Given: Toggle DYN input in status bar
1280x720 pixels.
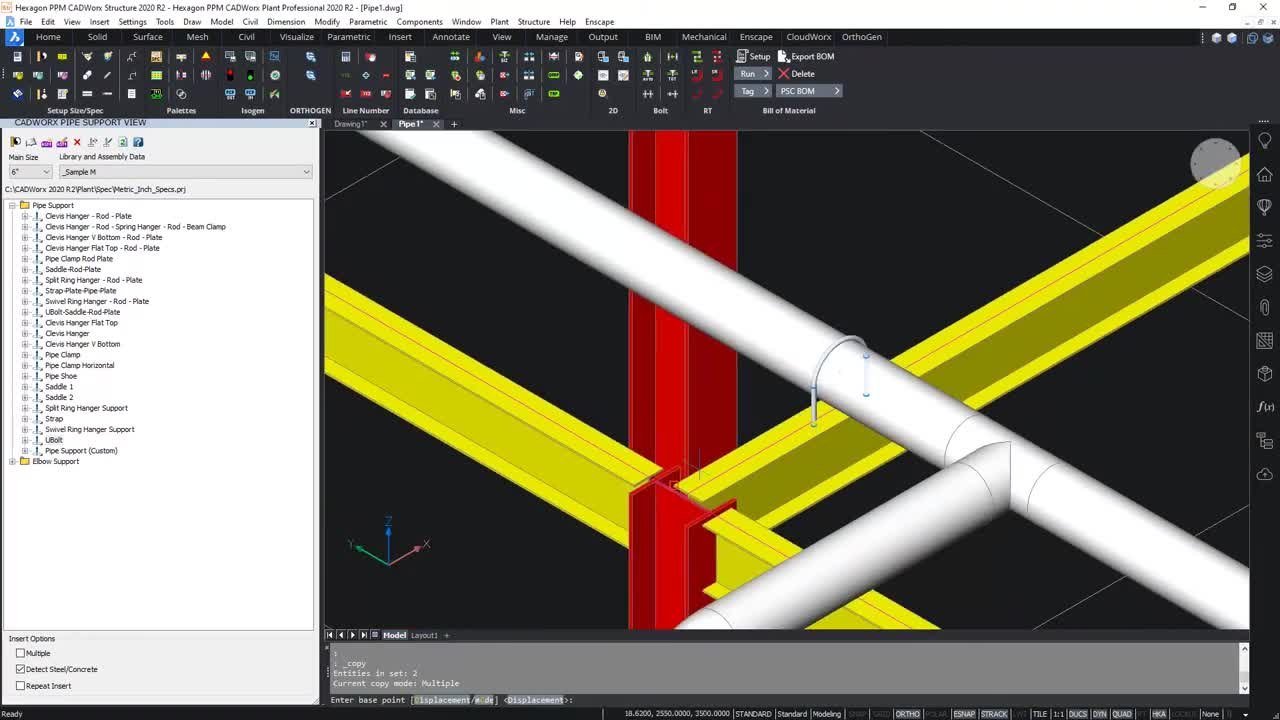Looking at the screenshot, I should click(x=1100, y=714).
